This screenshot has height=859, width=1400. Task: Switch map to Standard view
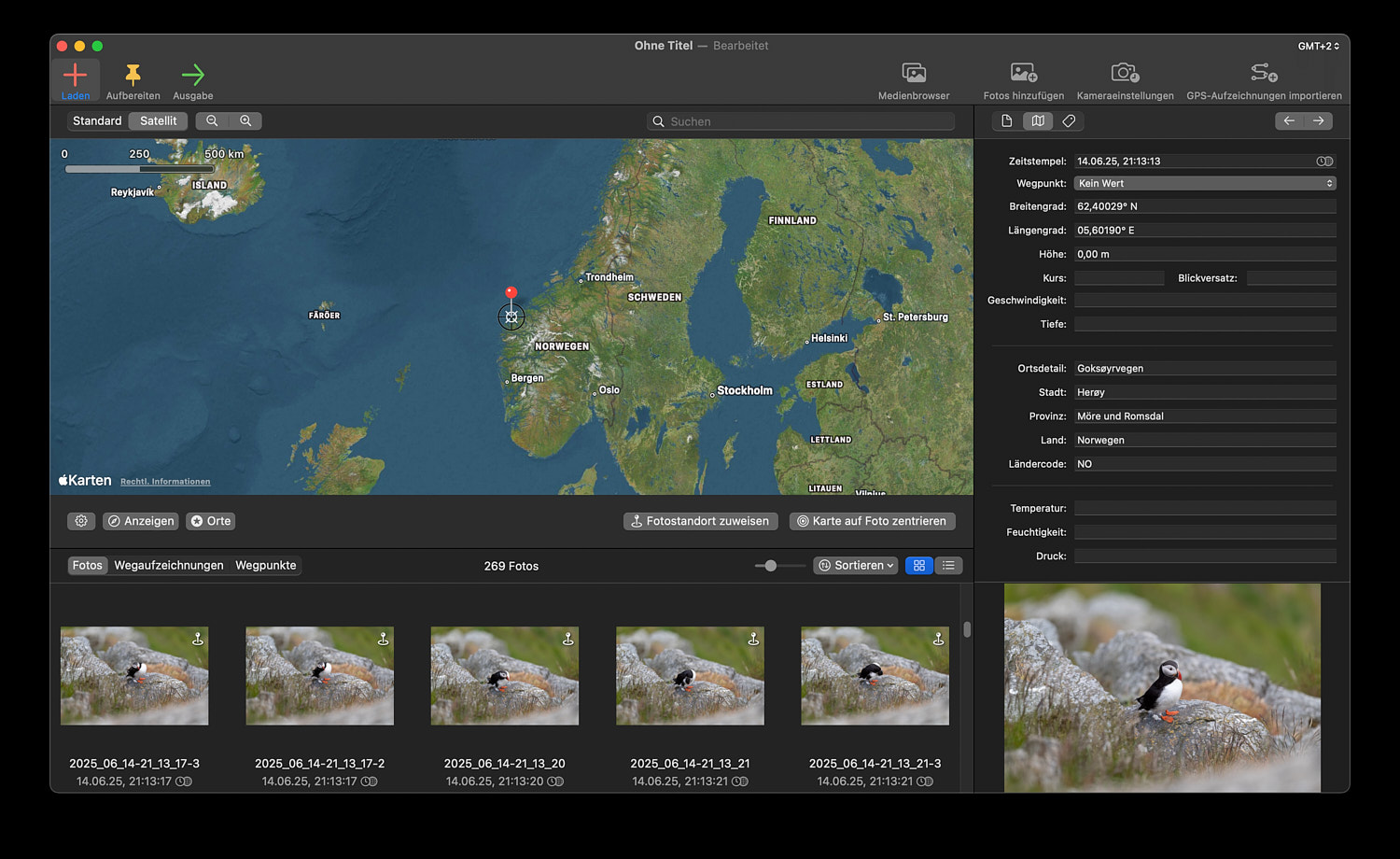97,120
